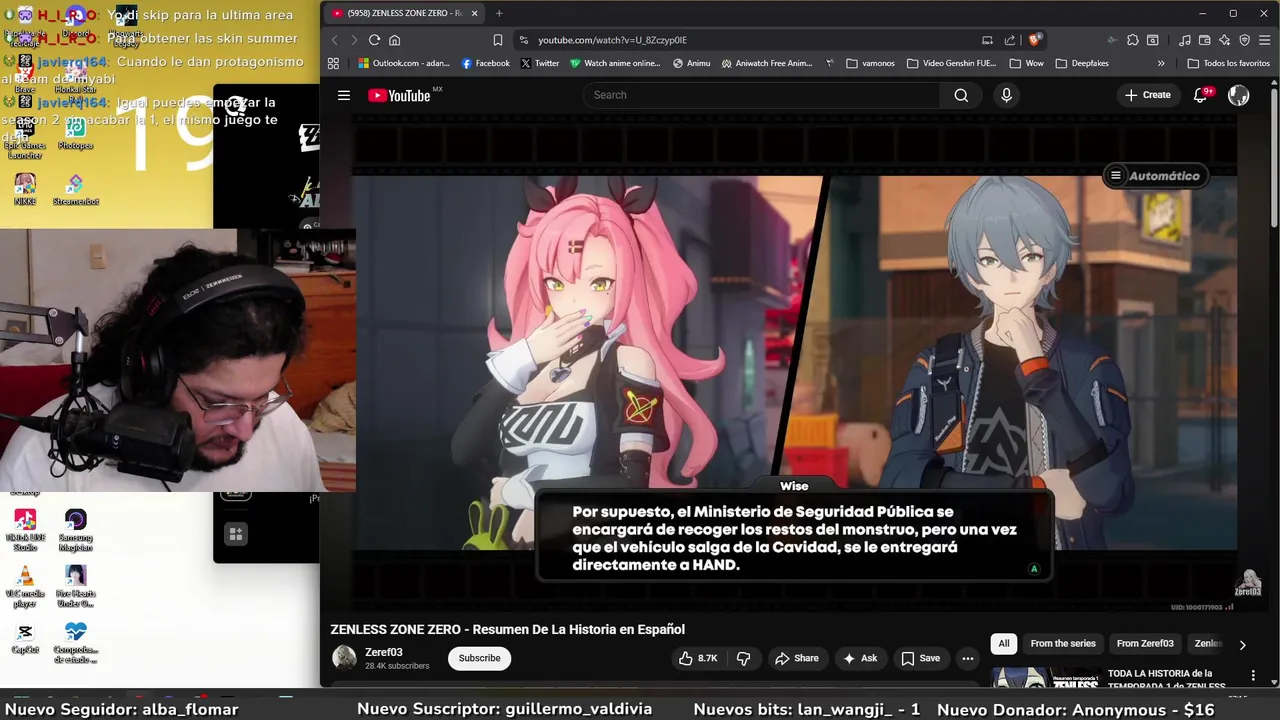Screen dimensions: 1280x720
Task: Open Zeref03 channel avatar
Action: point(344,658)
